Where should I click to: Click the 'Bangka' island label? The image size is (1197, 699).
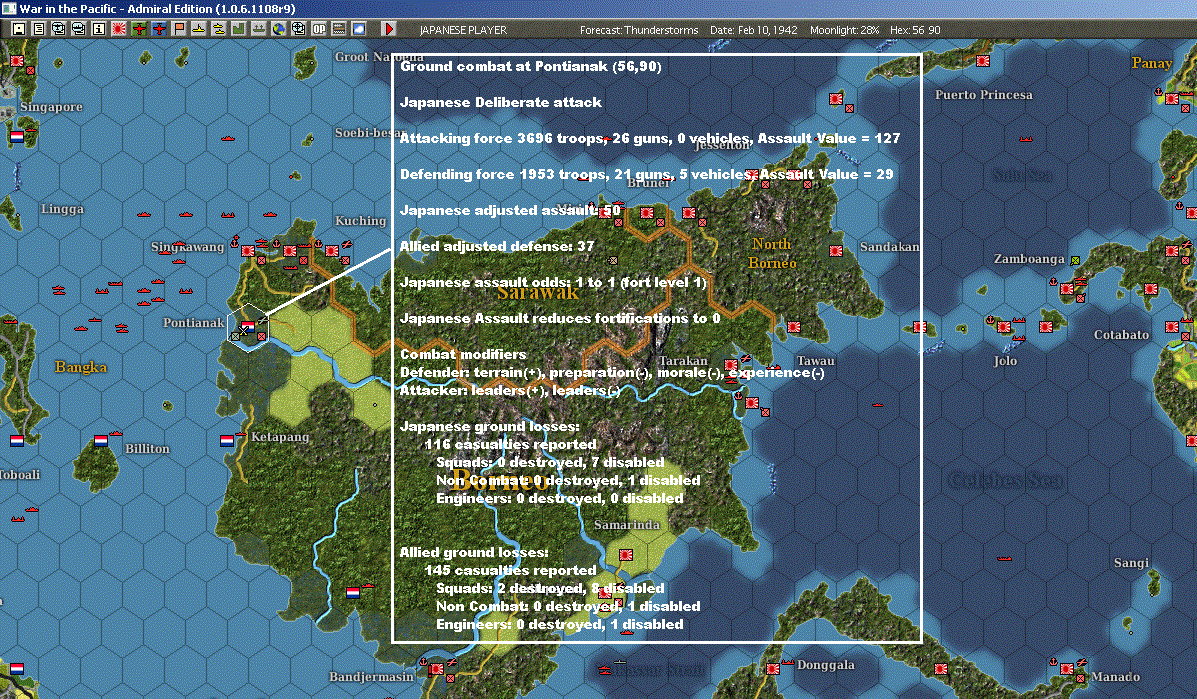pos(81,366)
